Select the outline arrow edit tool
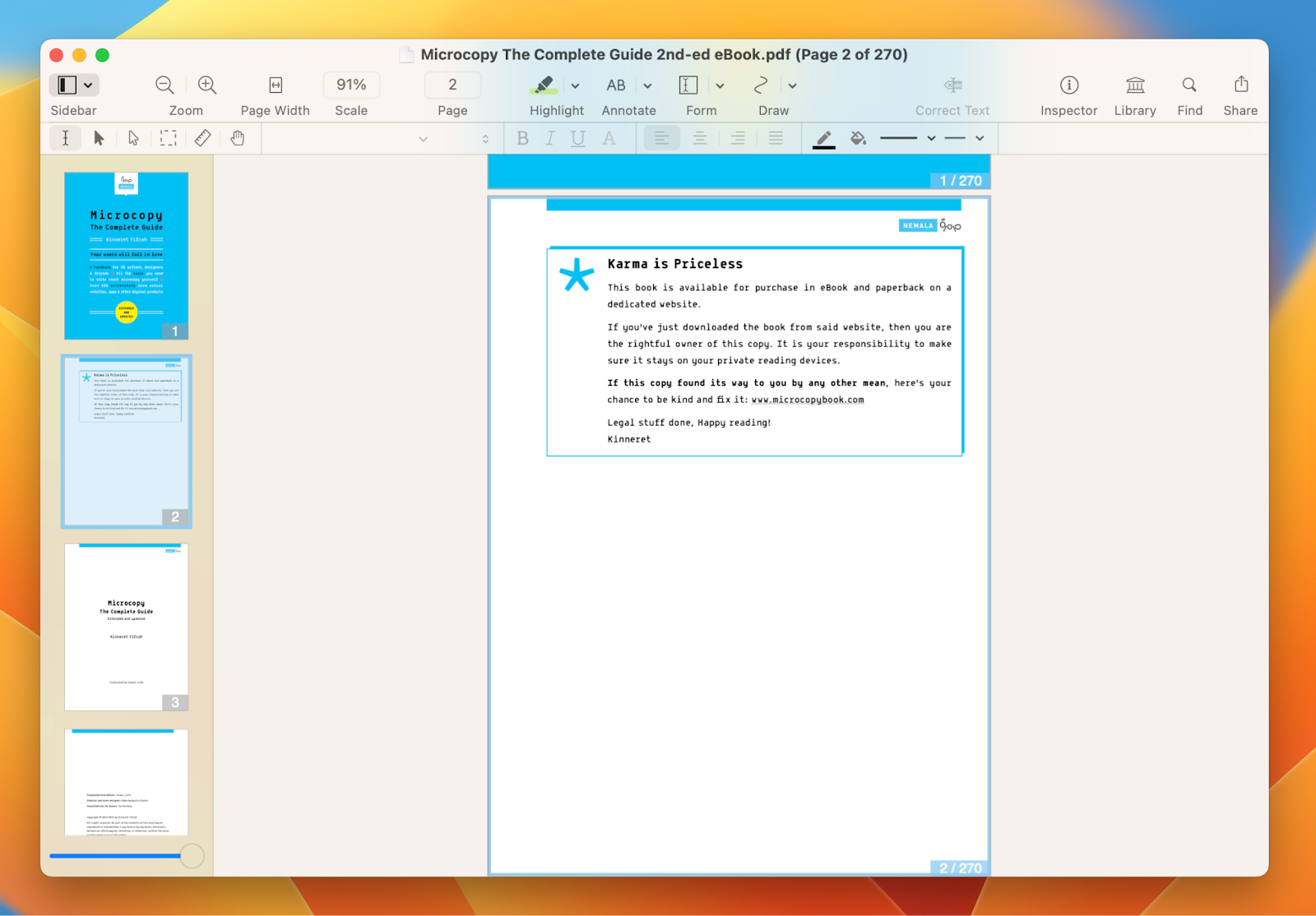This screenshot has height=916, width=1316. (133, 138)
